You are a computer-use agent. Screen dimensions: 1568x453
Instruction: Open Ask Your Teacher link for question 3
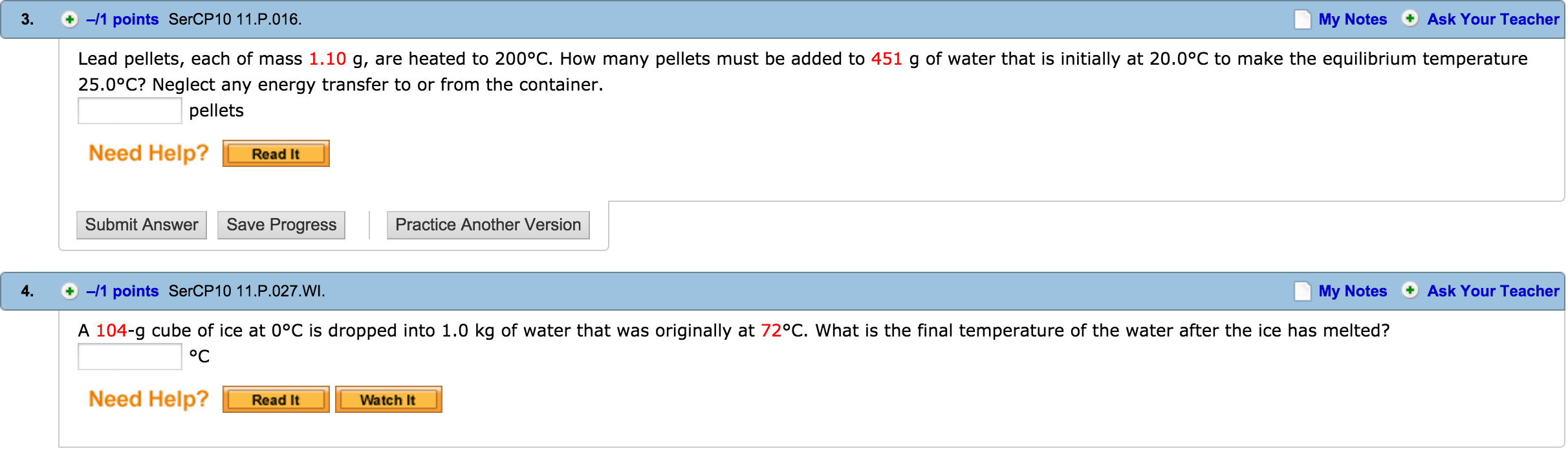click(x=1493, y=19)
